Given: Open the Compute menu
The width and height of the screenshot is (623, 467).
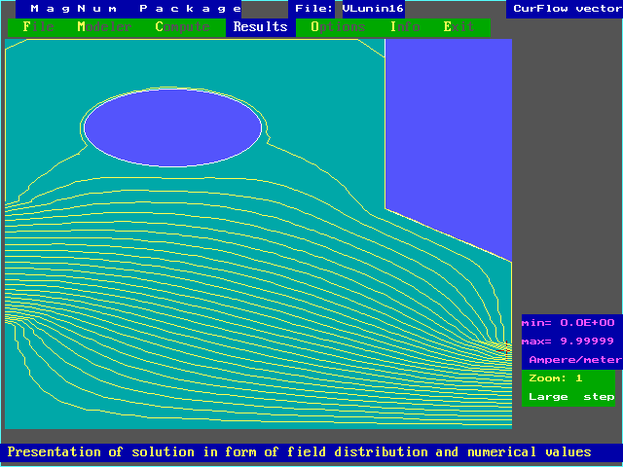Looking at the screenshot, I should (x=182, y=27).
